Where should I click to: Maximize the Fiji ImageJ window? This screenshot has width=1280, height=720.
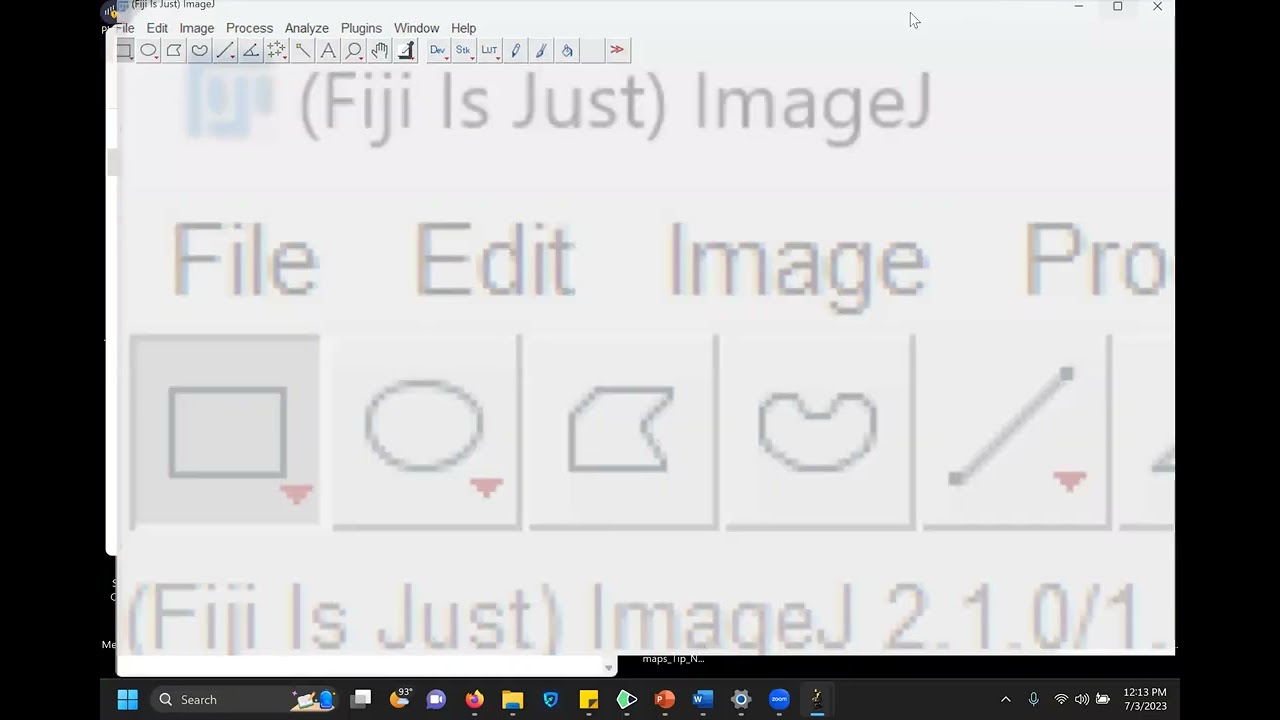pyautogui.click(x=1117, y=7)
